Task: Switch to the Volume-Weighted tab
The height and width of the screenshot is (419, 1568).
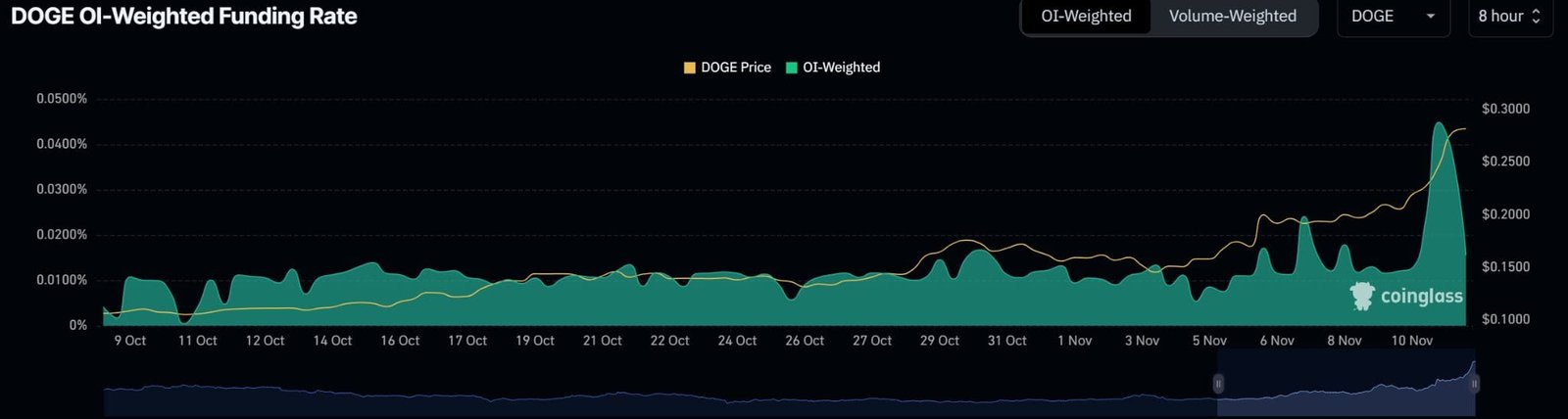Action: (1233, 17)
